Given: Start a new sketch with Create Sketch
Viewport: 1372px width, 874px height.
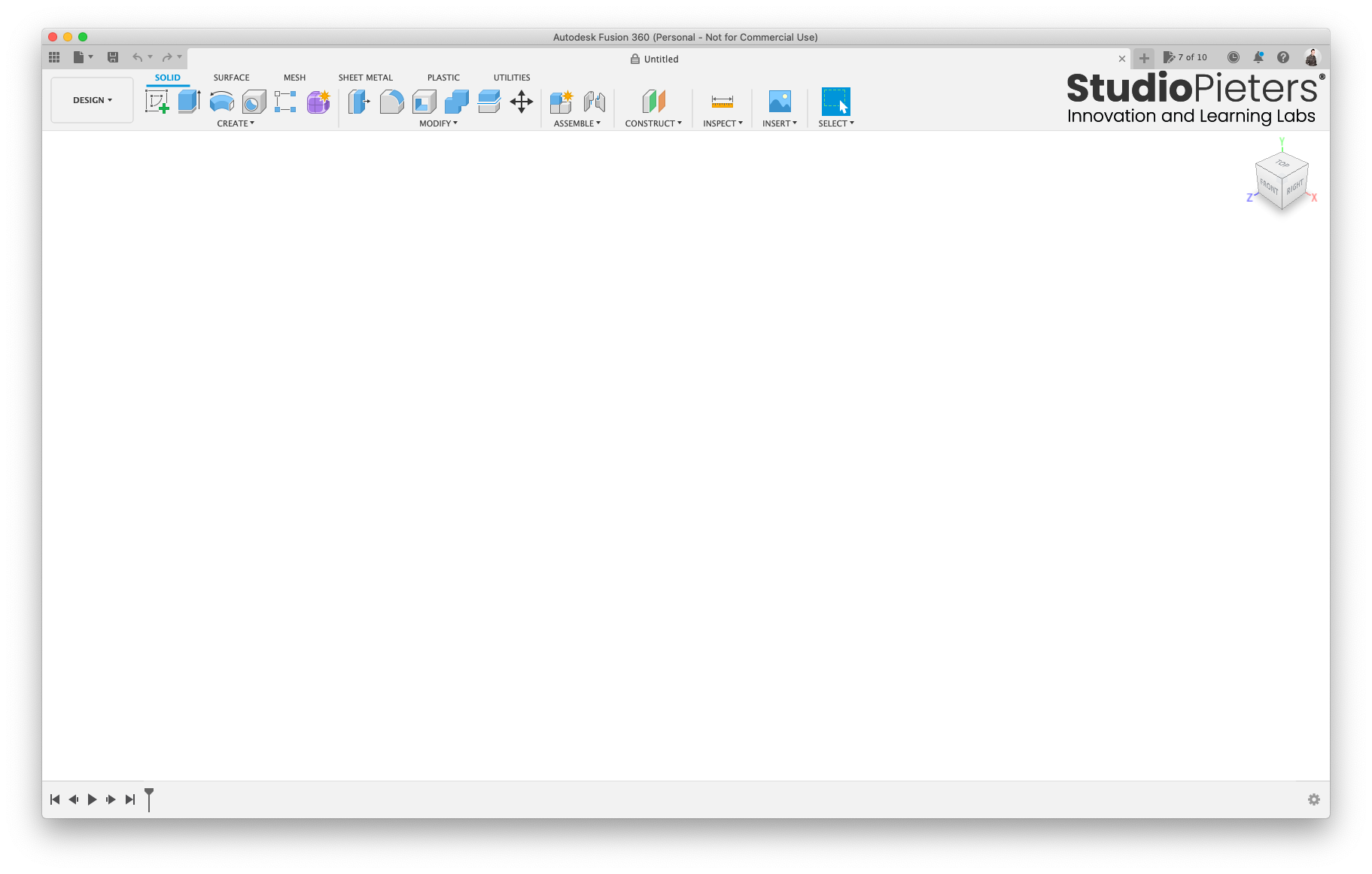Looking at the screenshot, I should click(157, 102).
